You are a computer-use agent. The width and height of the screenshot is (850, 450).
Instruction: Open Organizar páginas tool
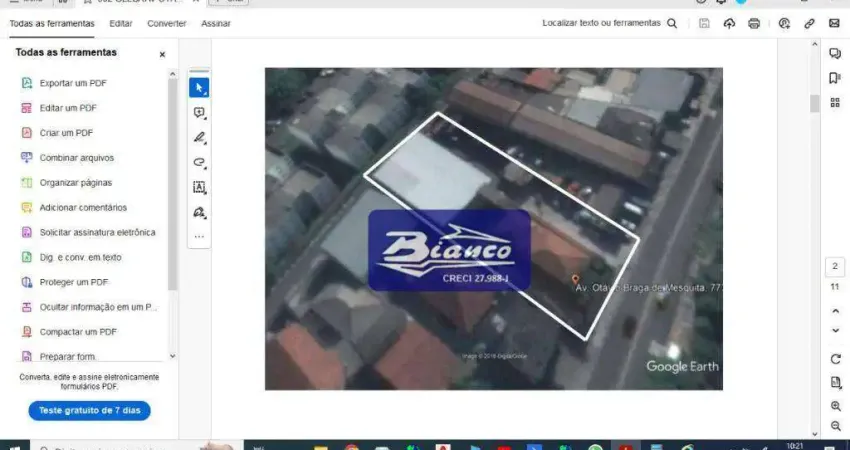coord(67,183)
